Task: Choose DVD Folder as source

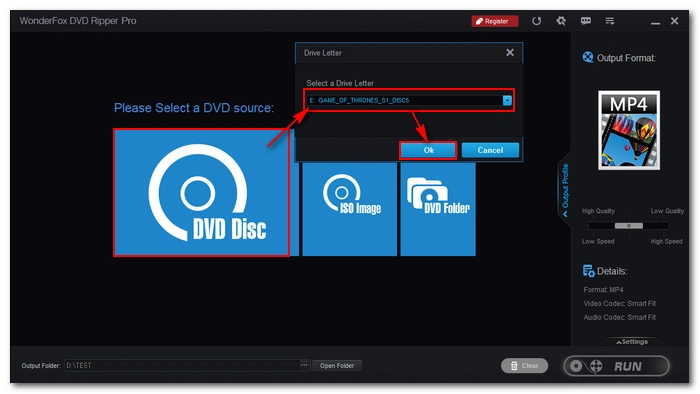Action: click(438, 209)
